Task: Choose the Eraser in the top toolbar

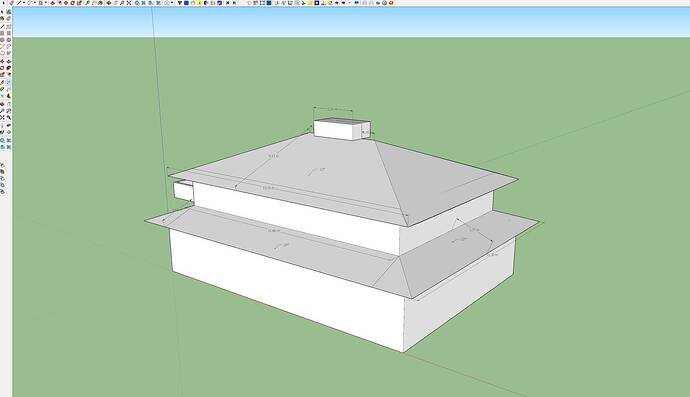Action: tap(11, 3)
